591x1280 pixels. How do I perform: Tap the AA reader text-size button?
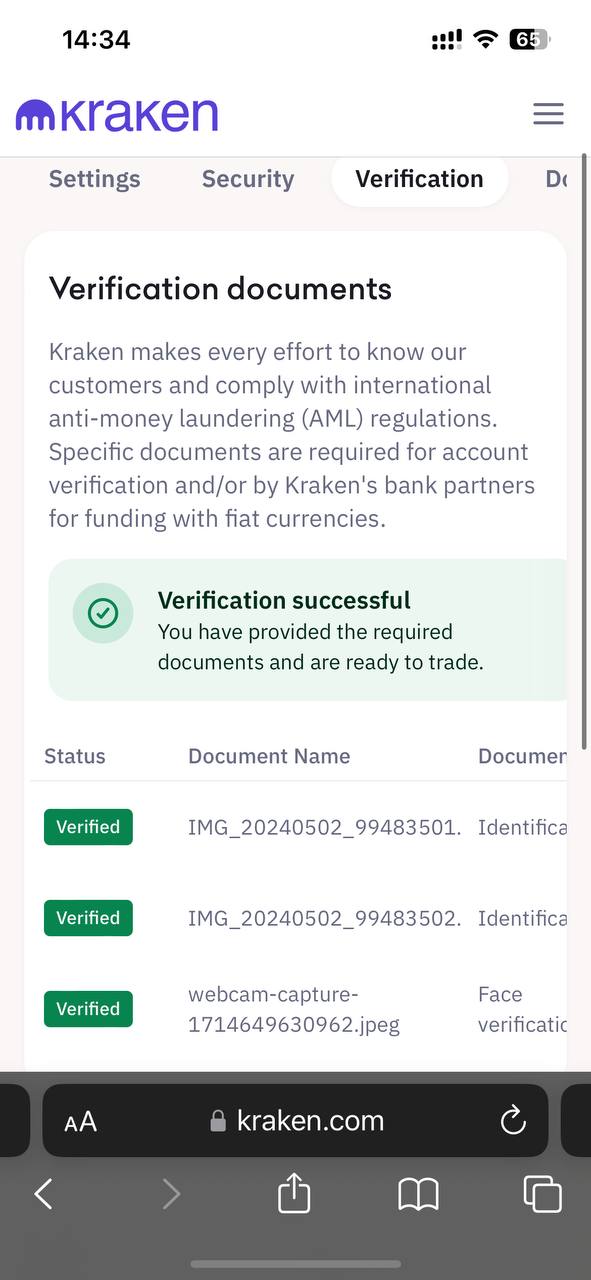coord(80,1121)
